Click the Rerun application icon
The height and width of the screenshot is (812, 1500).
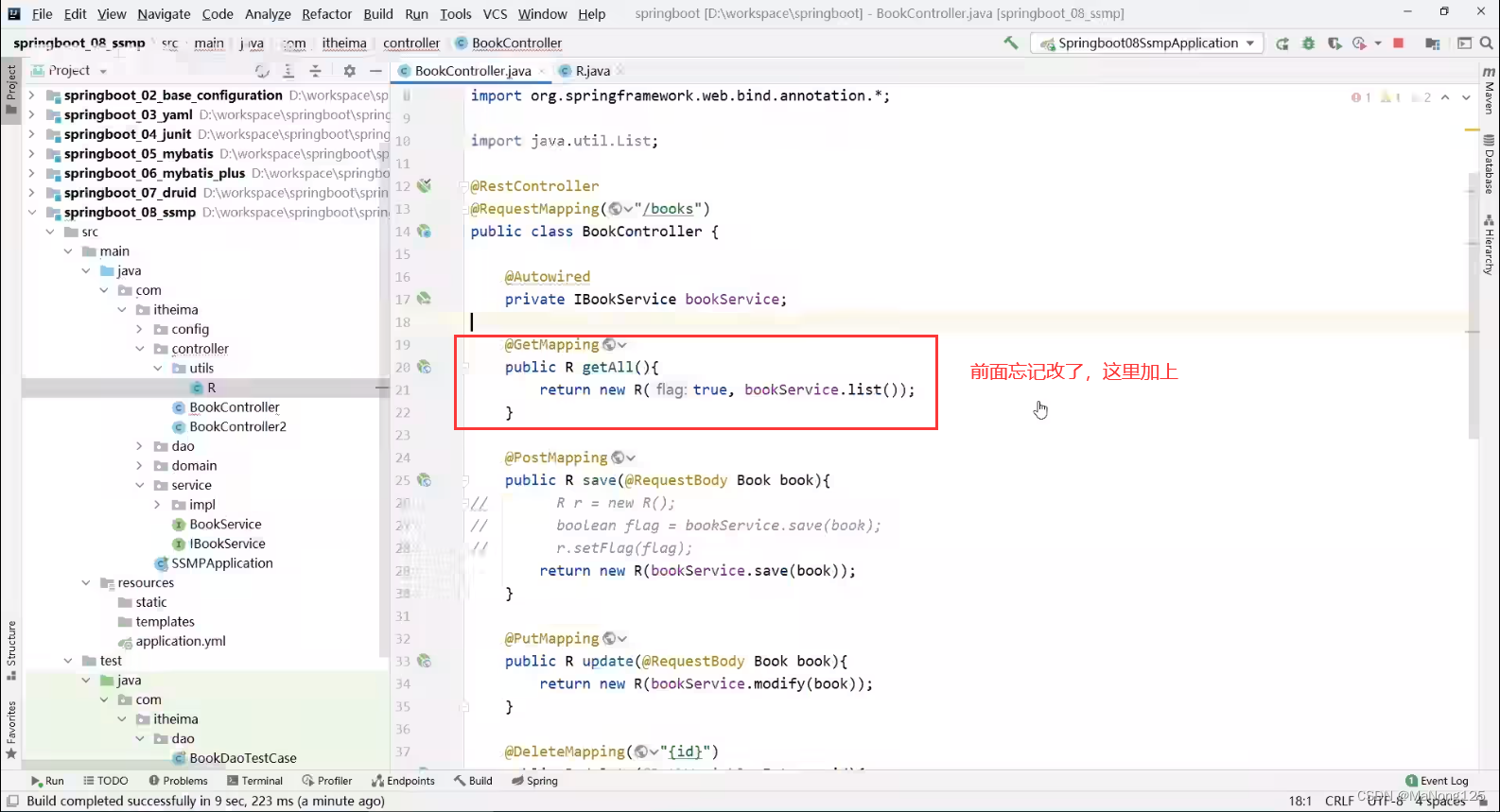pos(1282,43)
